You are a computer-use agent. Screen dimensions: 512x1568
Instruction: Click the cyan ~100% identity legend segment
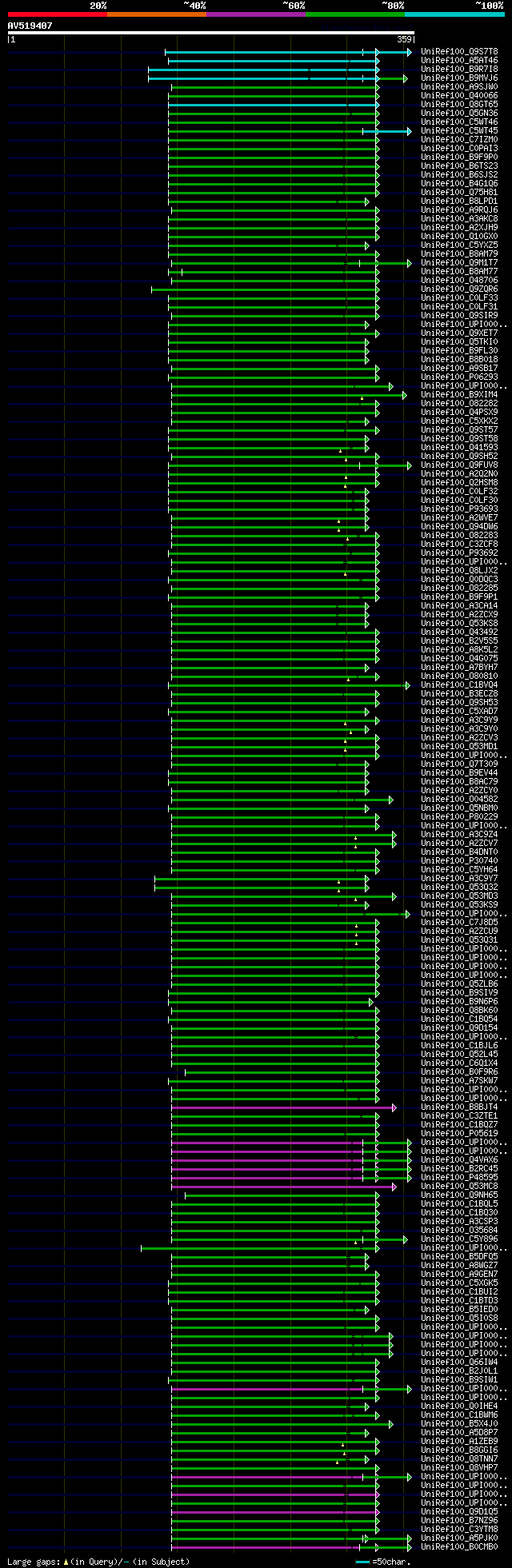coord(454,14)
